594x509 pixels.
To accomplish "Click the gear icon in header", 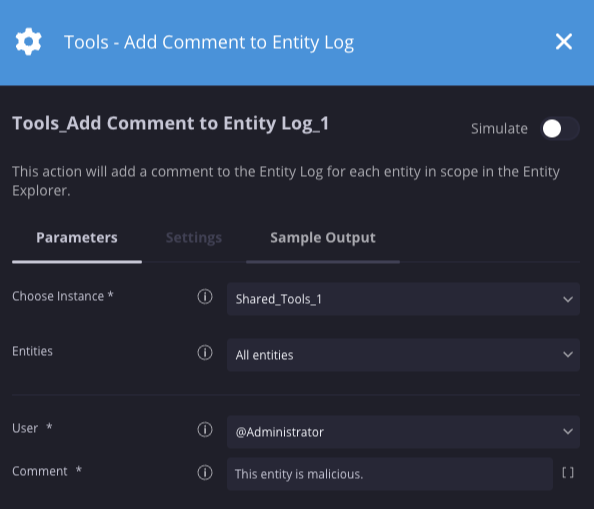I will click(x=28, y=42).
